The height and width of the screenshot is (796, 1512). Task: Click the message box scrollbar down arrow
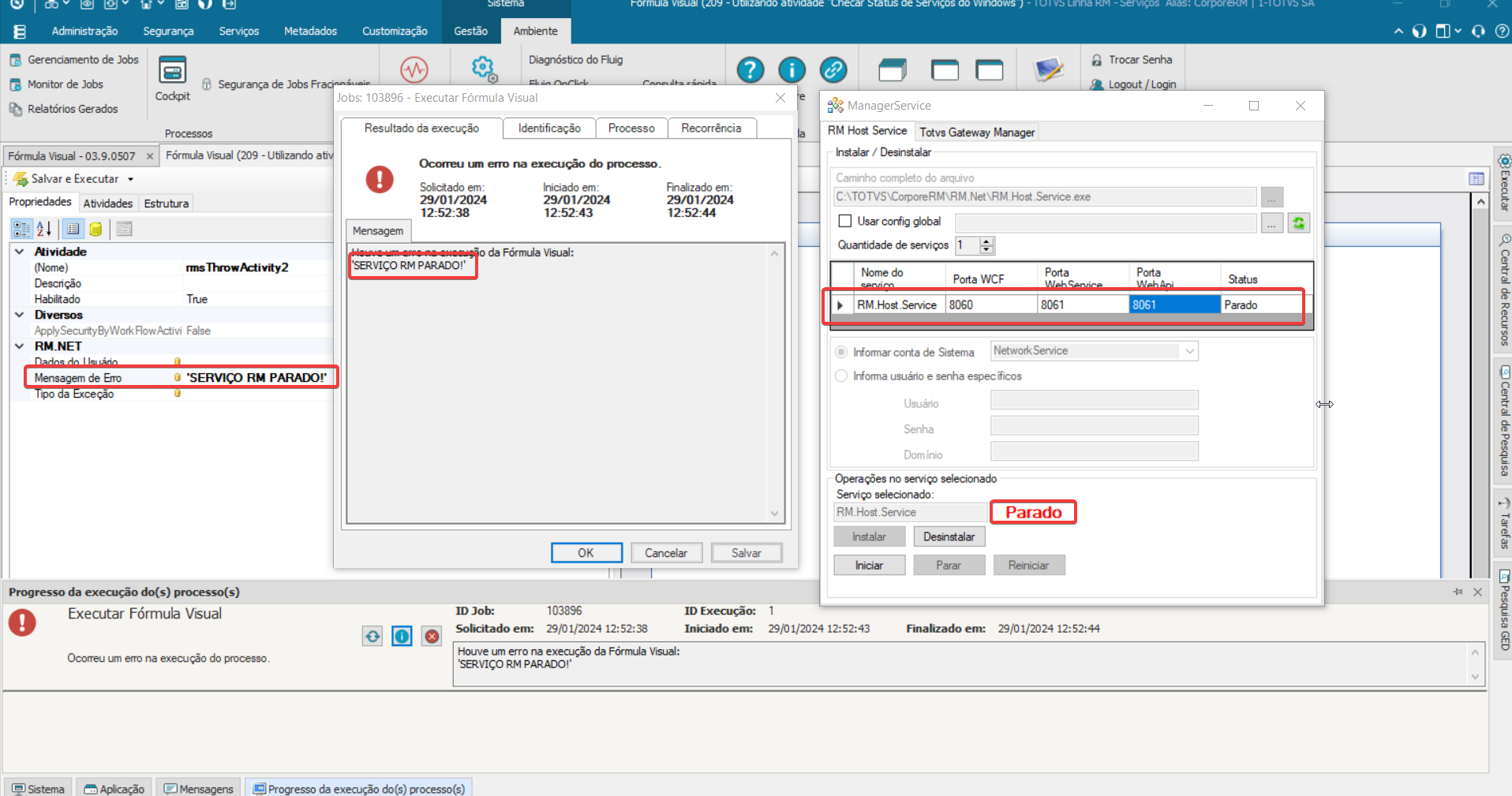point(775,514)
